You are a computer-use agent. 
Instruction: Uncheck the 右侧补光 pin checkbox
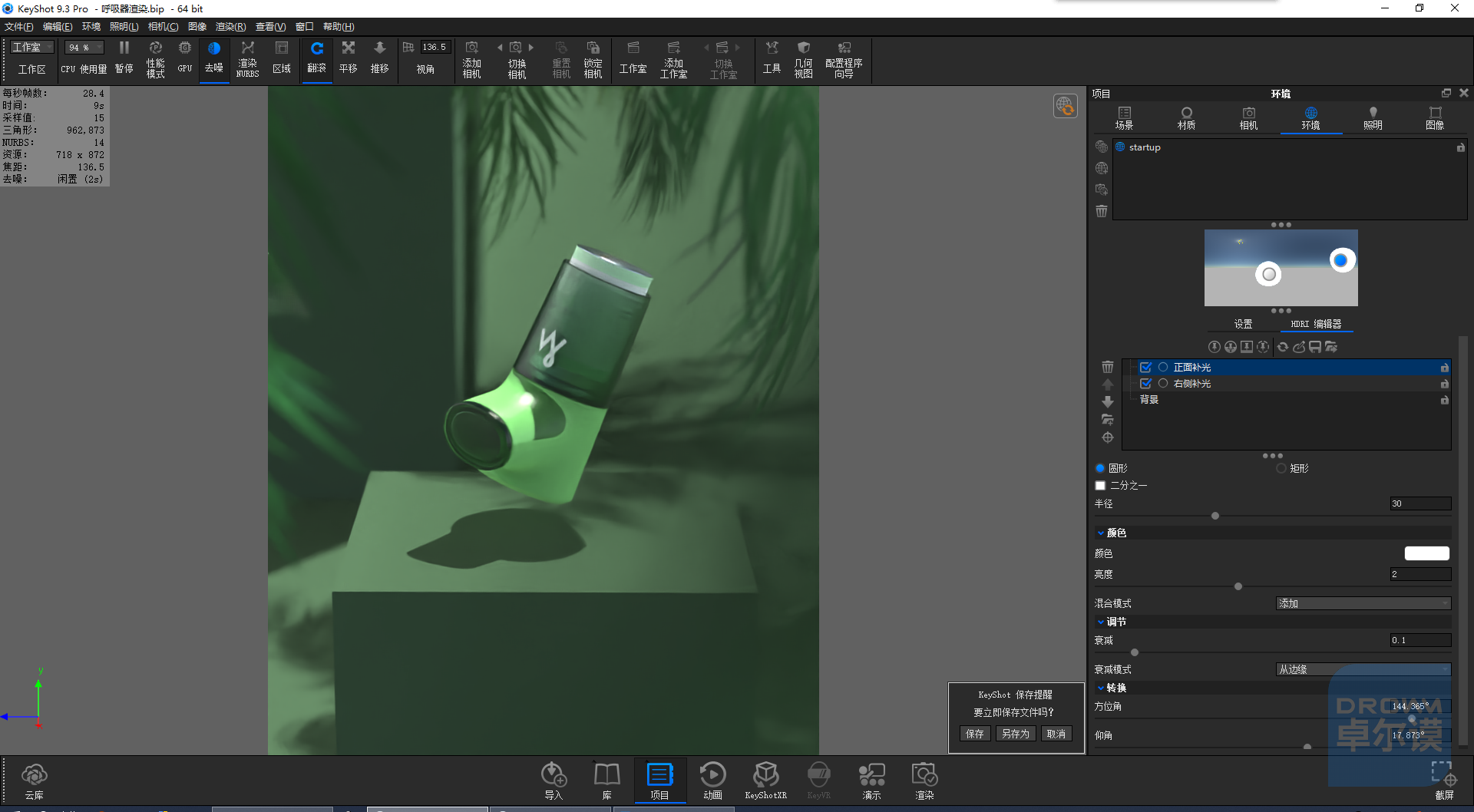click(1145, 384)
